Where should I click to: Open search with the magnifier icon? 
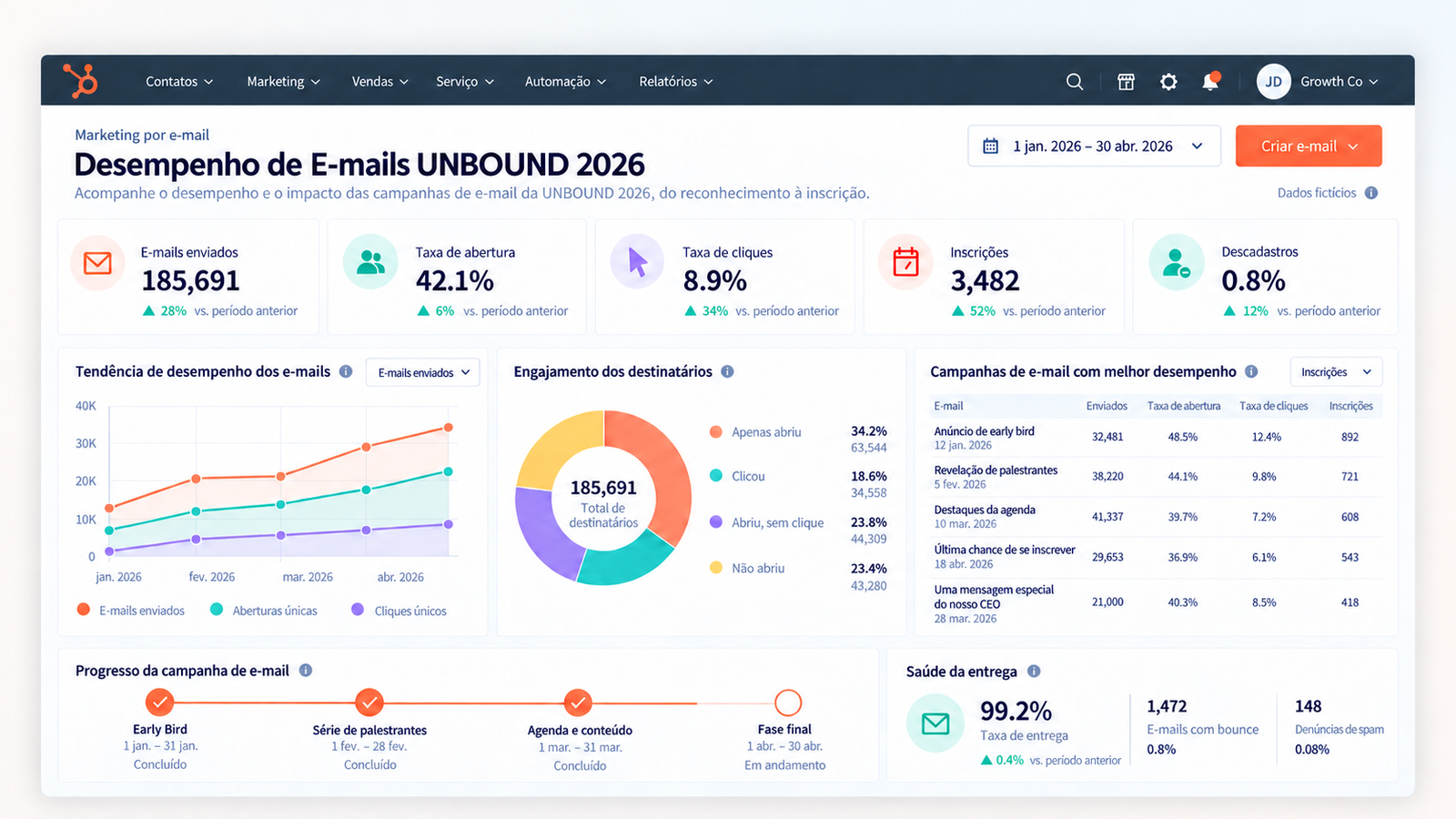pos(1075,82)
